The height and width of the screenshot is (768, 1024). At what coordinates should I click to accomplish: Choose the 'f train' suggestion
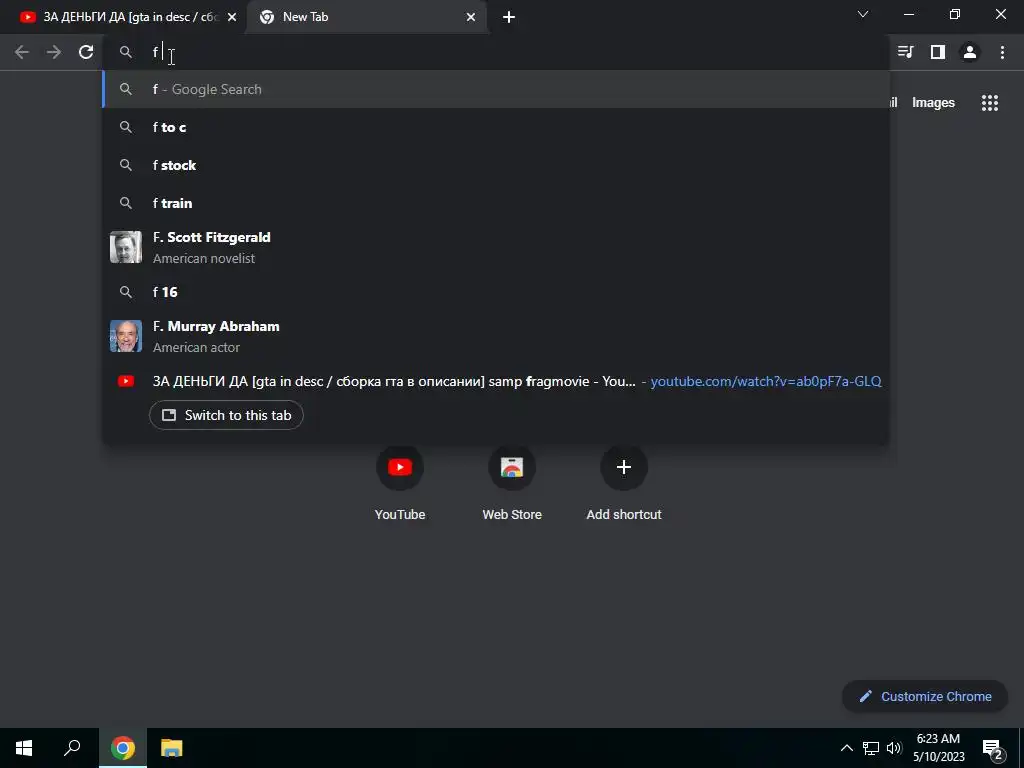pos(496,203)
